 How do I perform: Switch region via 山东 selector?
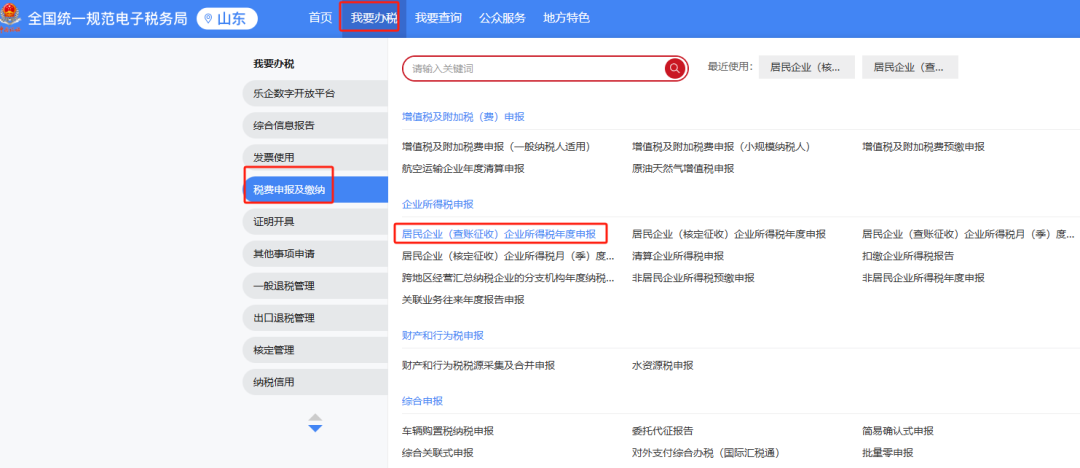point(227,19)
